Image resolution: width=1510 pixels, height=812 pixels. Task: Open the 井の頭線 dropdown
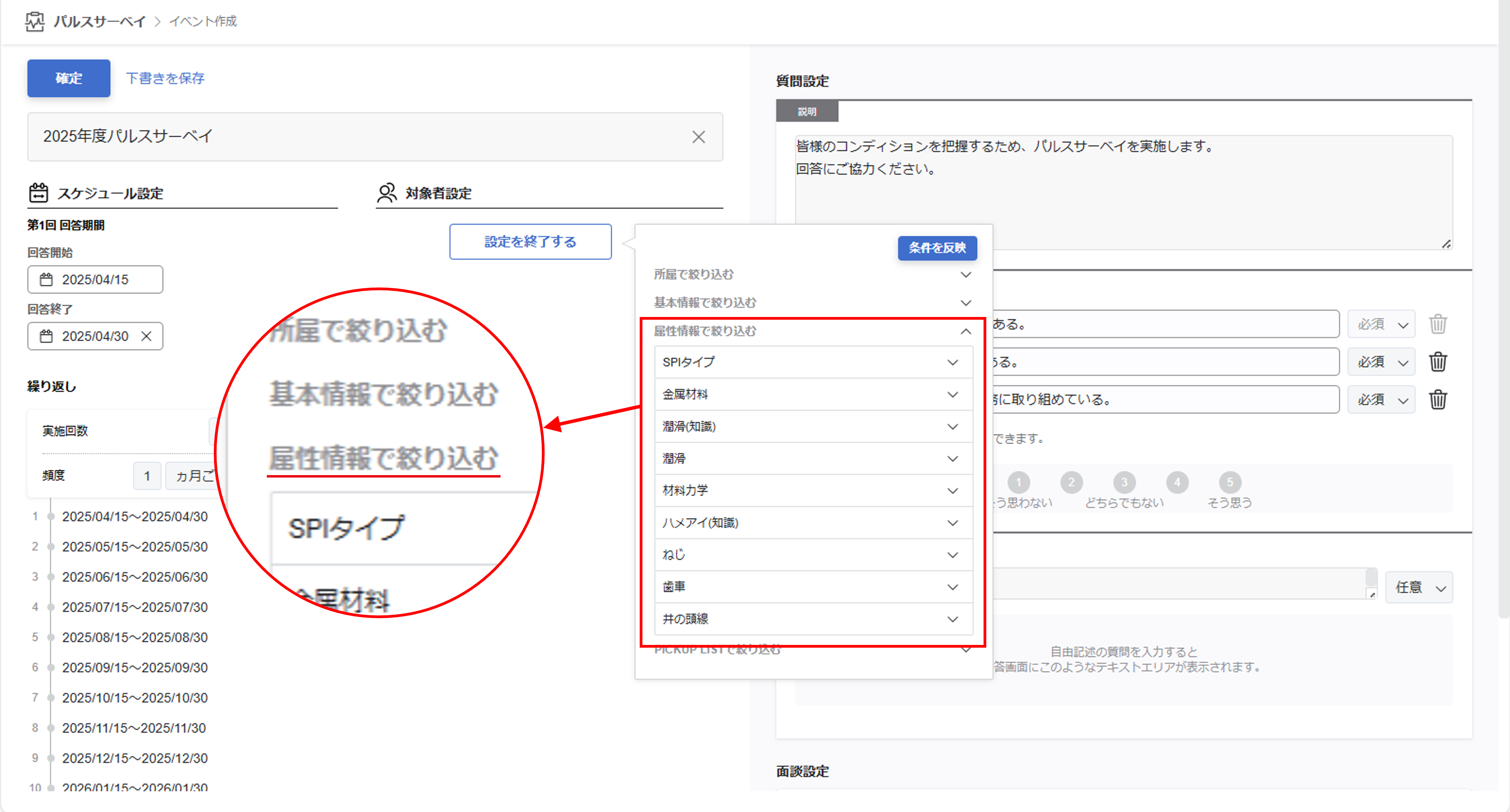pos(813,619)
